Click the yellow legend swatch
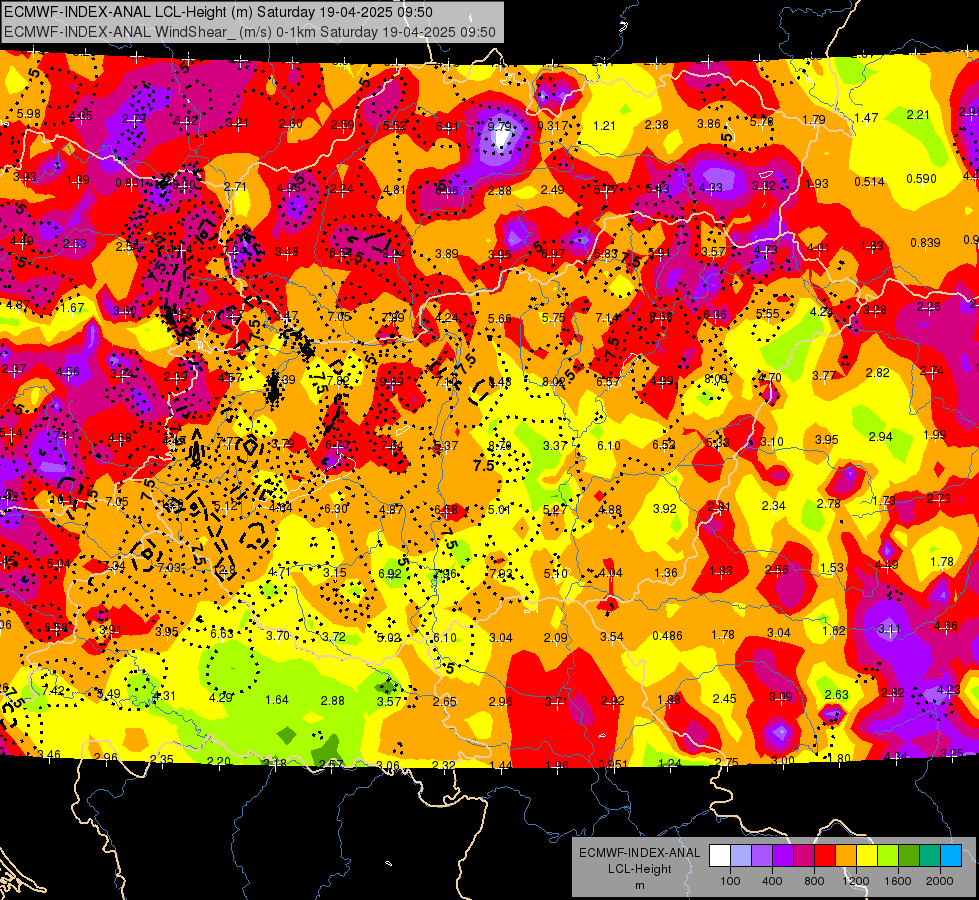The image size is (979, 900). click(x=867, y=856)
